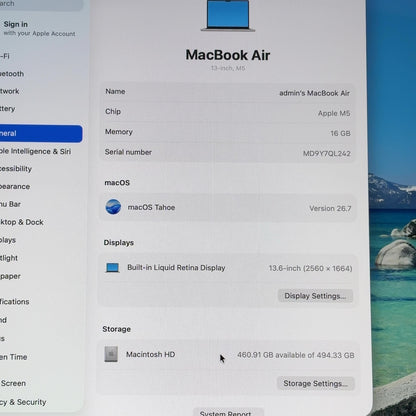This screenshot has height=416, width=416.
Task: Open Accessibility in the sidebar
Action: coord(16,169)
